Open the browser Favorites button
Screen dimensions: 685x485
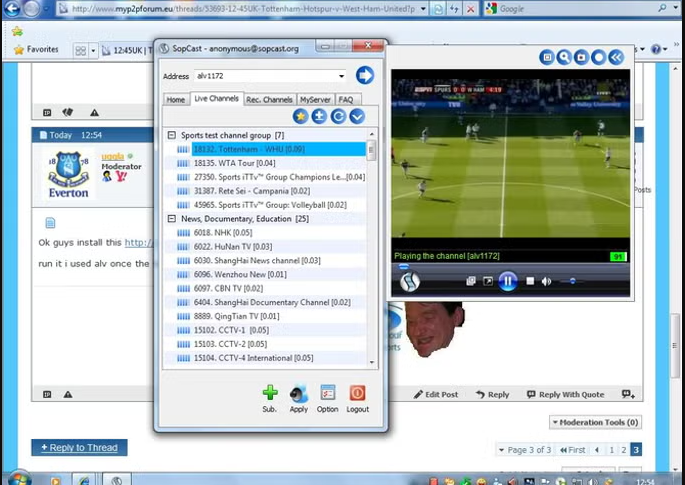(x=36, y=49)
